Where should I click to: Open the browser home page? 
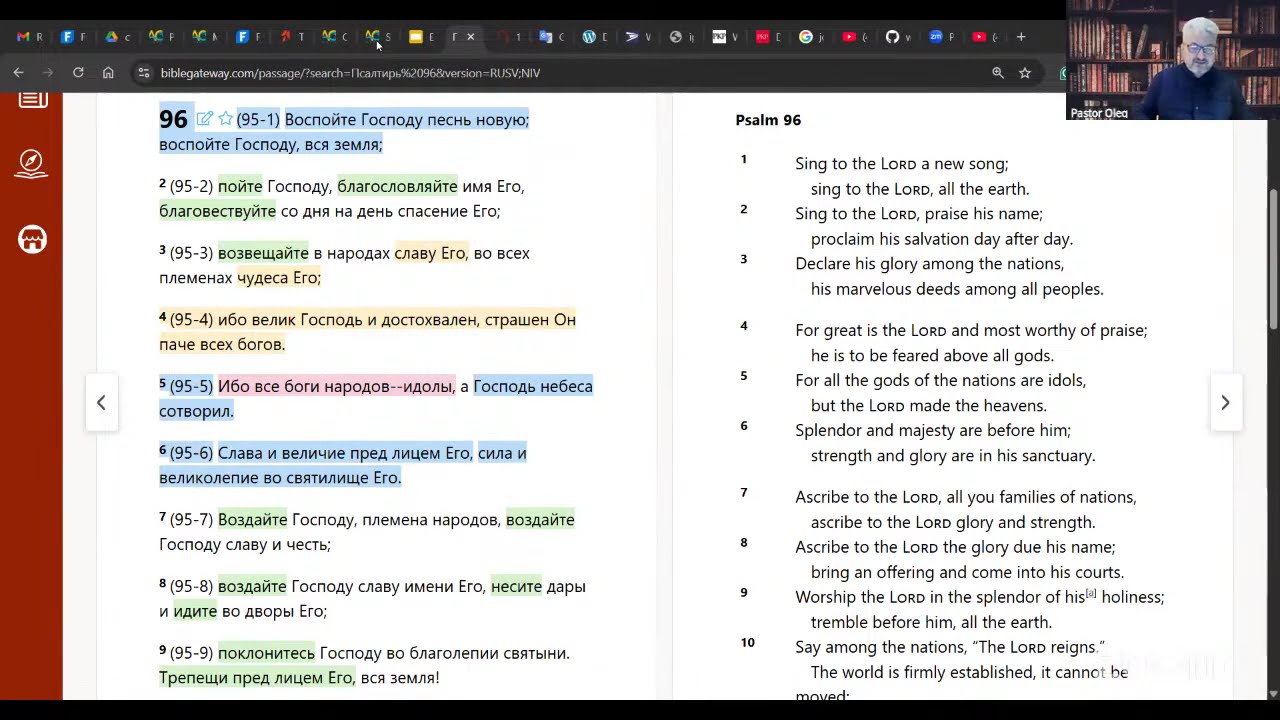pyautogui.click(x=108, y=72)
